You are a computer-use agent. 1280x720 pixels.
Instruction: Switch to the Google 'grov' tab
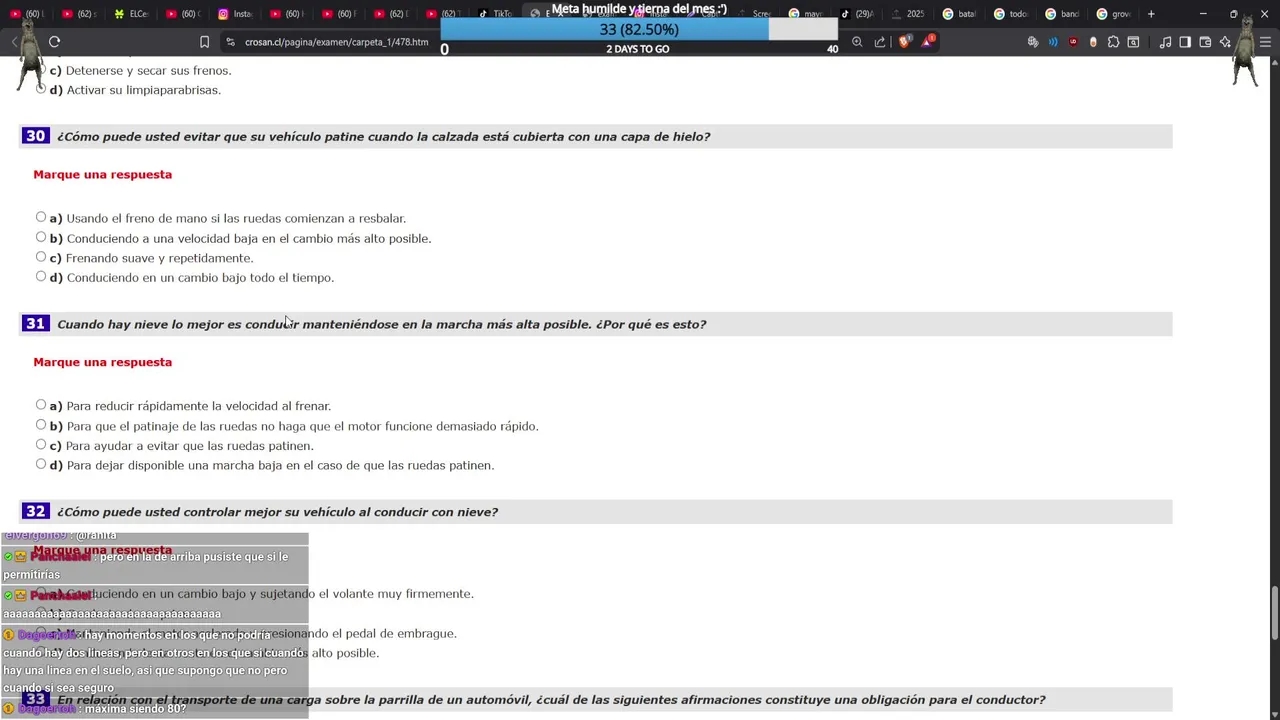point(1116,14)
